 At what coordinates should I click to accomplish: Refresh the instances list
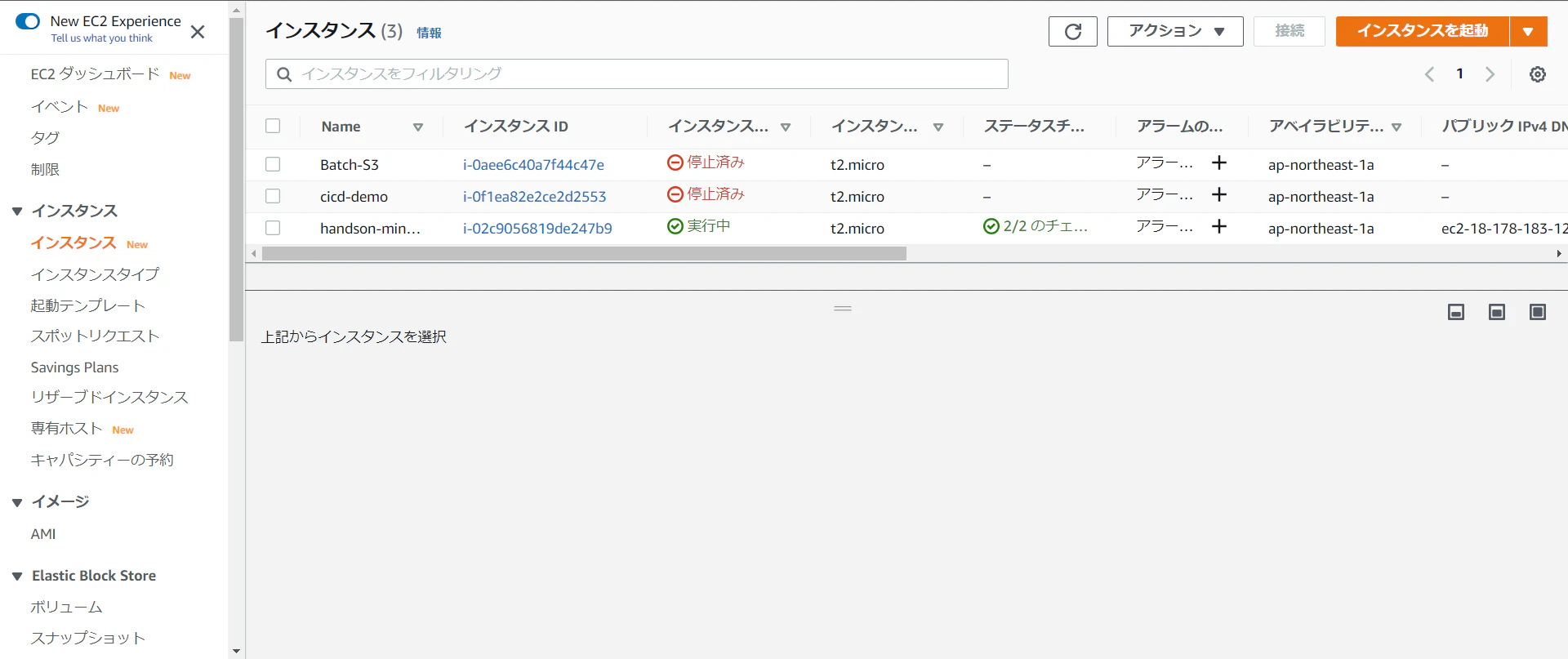click(x=1072, y=32)
